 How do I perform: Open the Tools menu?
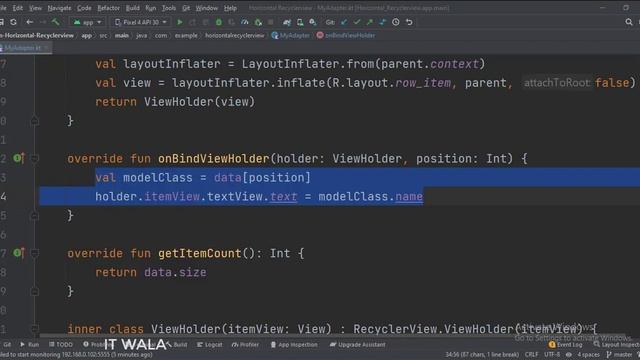(x=169, y=8)
